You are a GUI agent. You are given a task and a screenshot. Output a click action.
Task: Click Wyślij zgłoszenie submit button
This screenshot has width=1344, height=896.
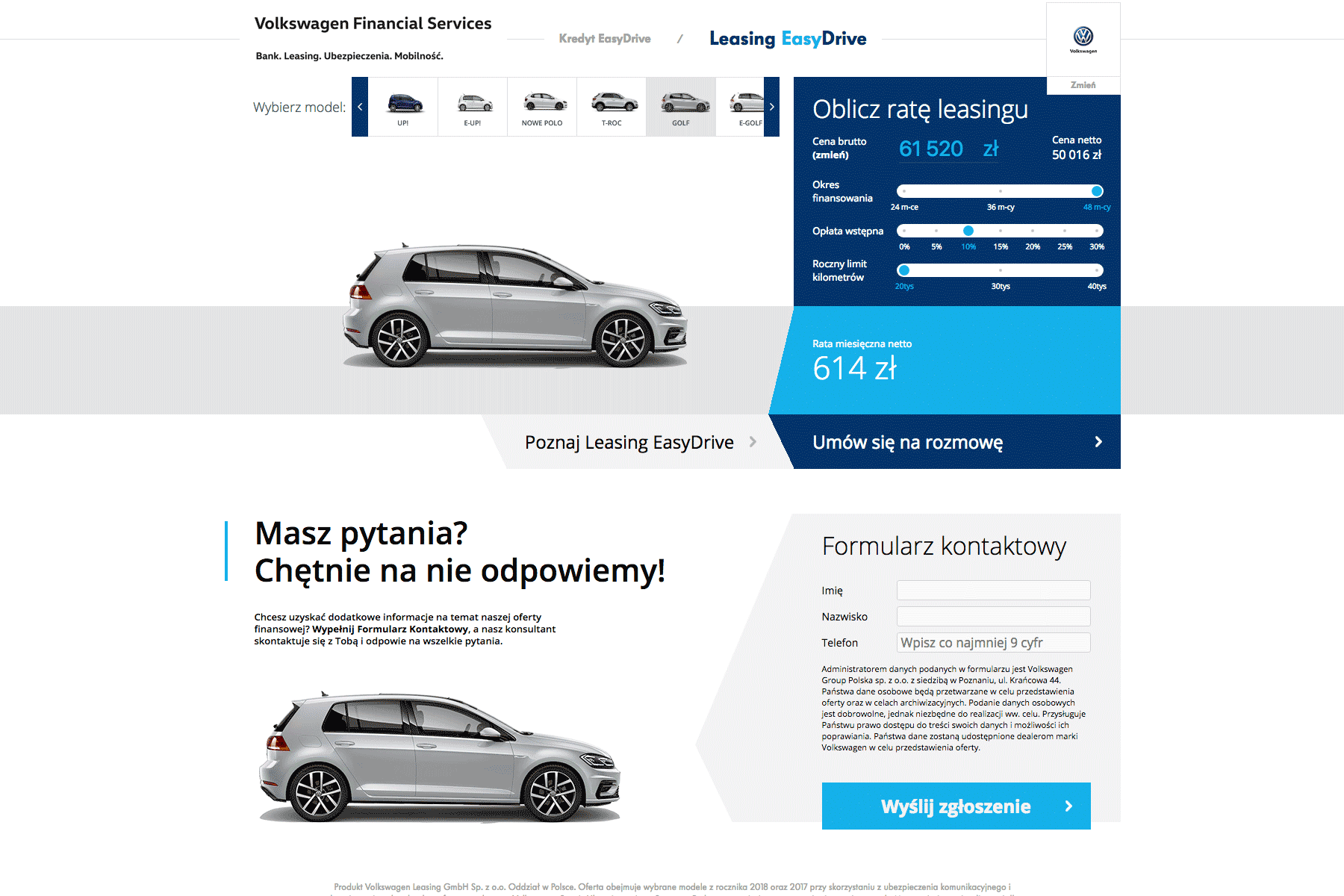tap(956, 806)
